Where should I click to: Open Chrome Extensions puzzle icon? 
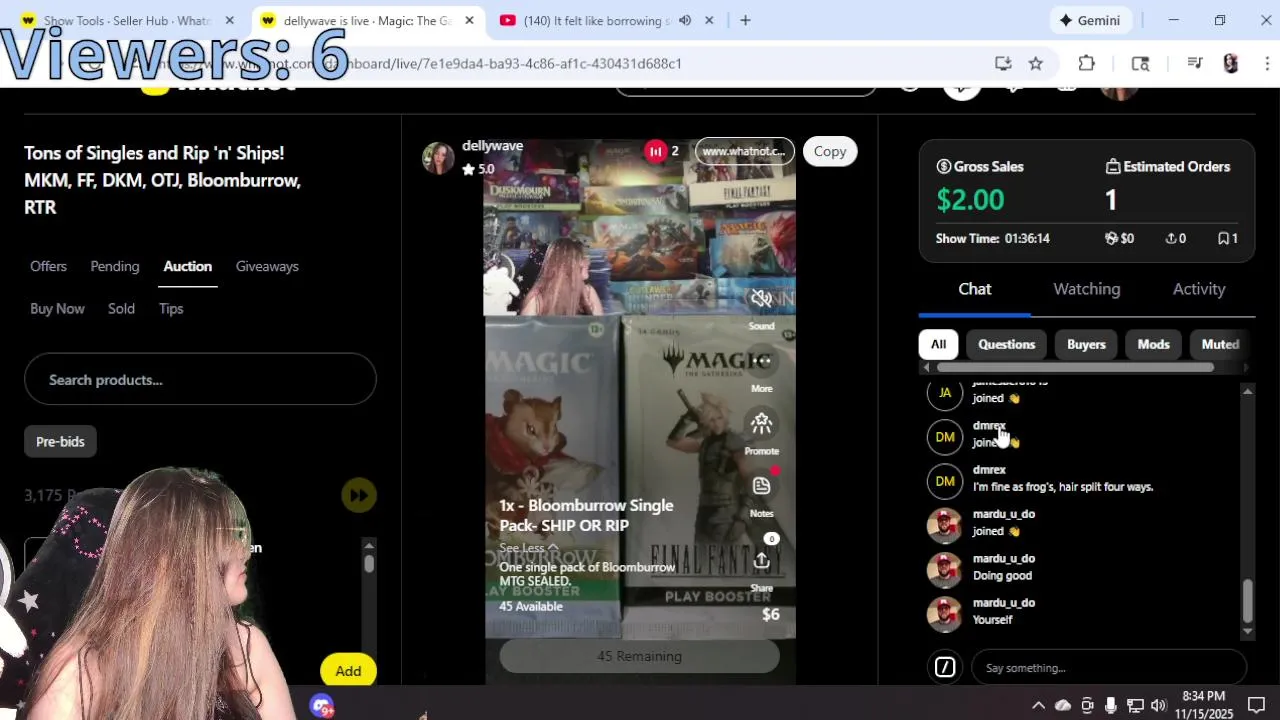1087,63
